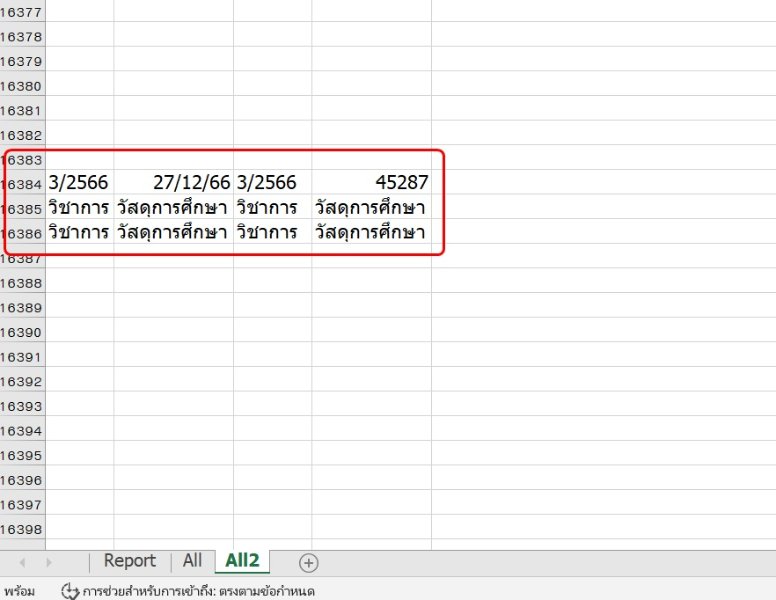Click the sheet tab scroll-right arrow

pyautogui.click(x=50, y=563)
